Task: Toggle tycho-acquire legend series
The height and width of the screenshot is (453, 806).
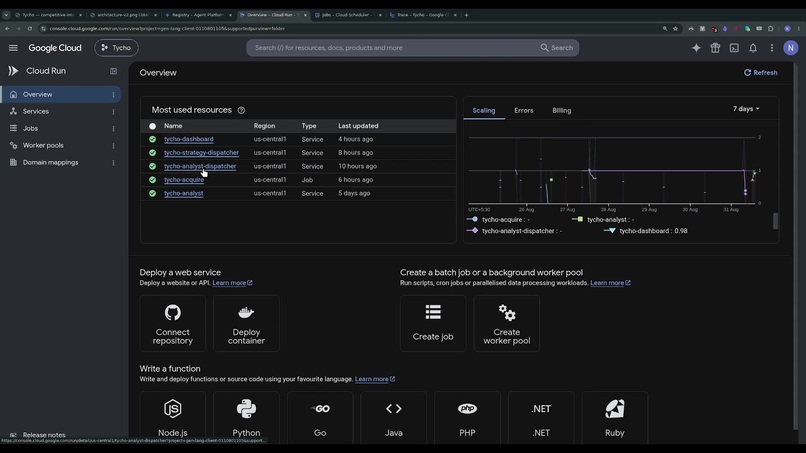Action: click(x=498, y=220)
